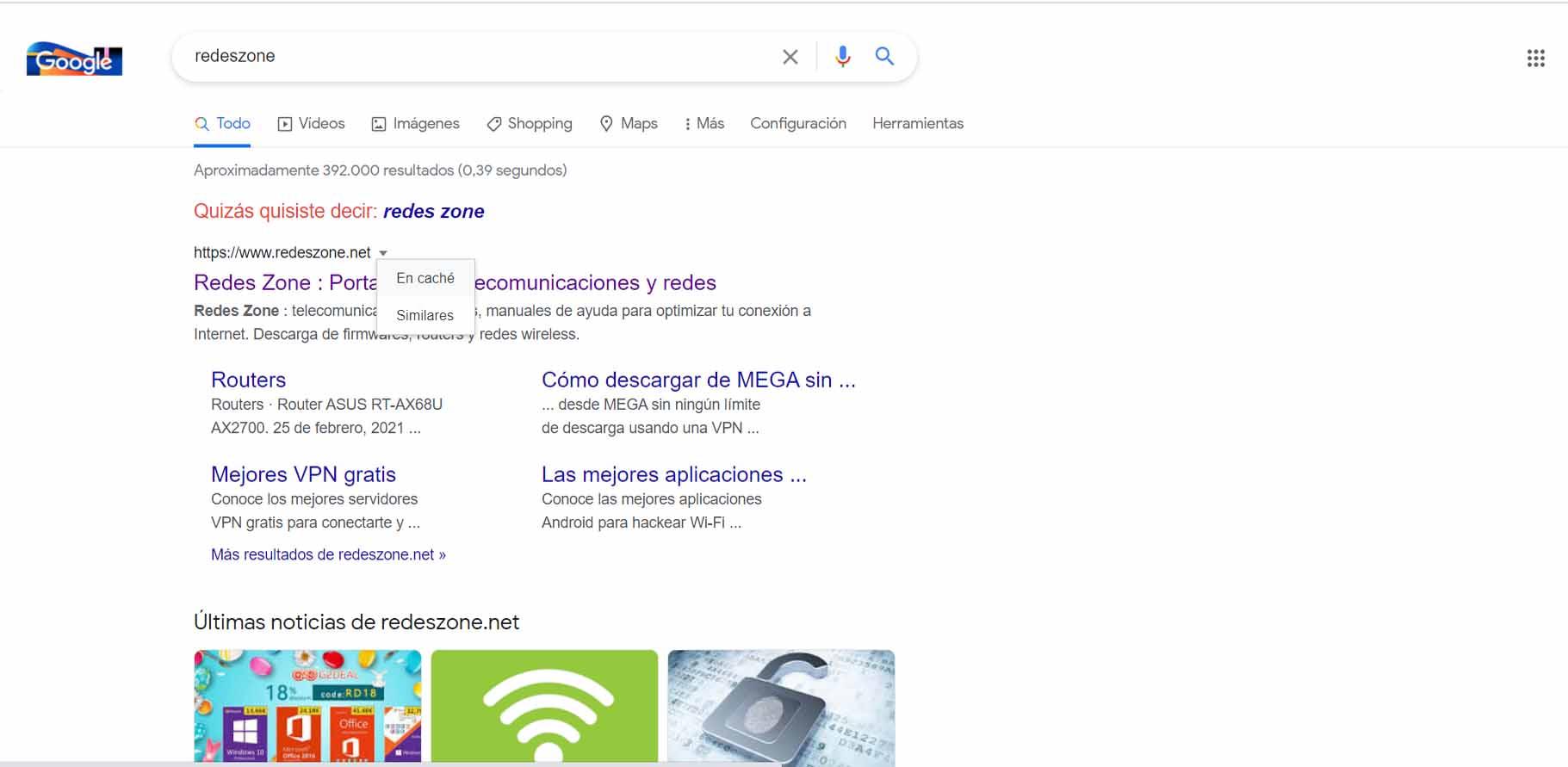Open Herramientas search tools
The height and width of the screenshot is (767, 1568).
(918, 124)
